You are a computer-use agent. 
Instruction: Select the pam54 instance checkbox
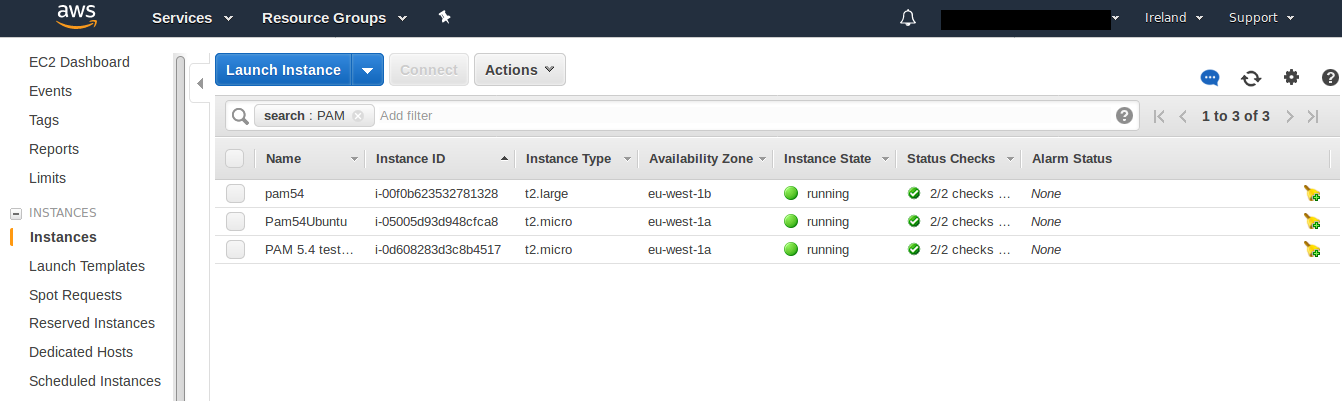(x=235, y=194)
